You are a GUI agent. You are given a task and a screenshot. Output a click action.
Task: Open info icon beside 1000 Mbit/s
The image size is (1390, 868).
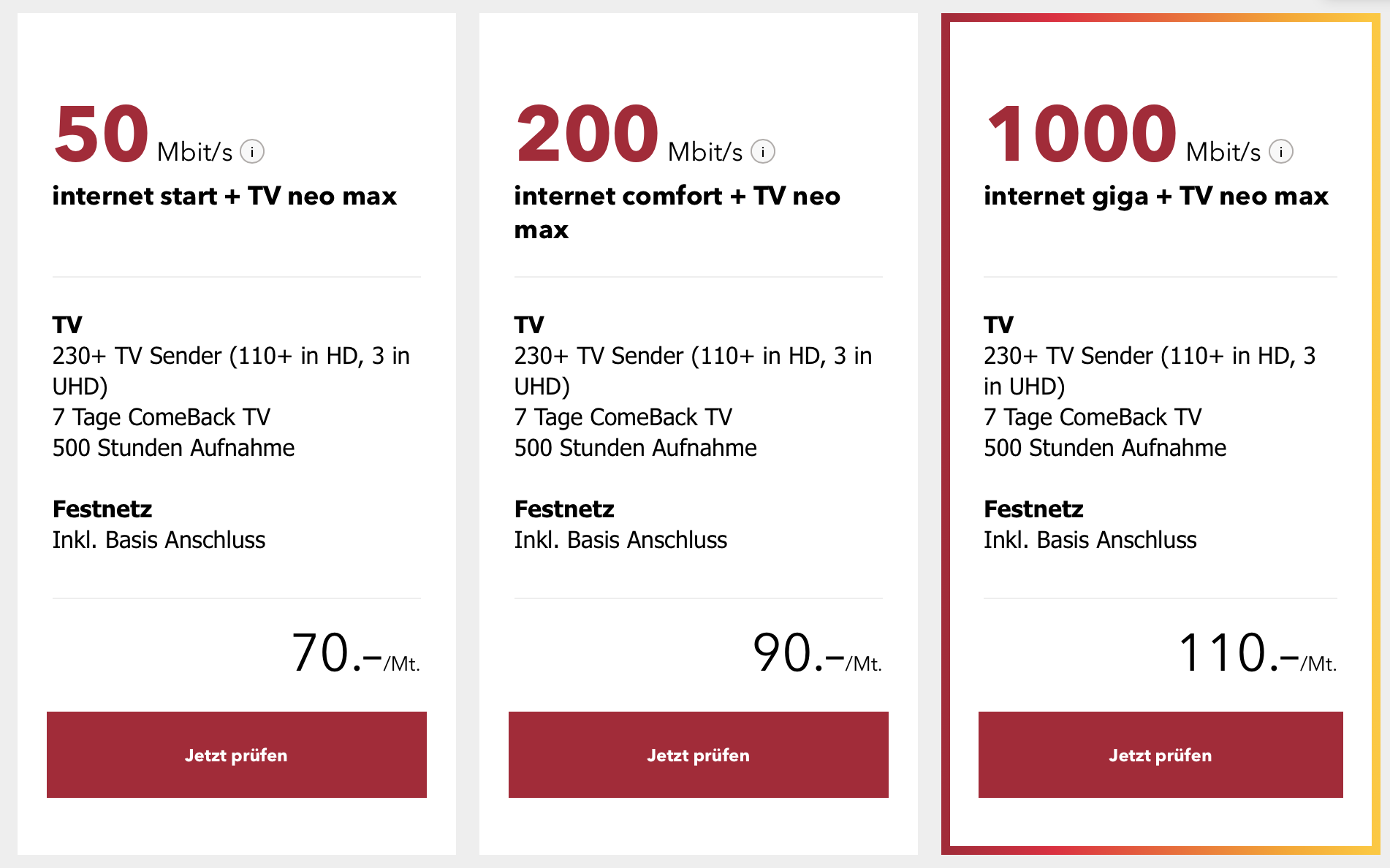pyautogui.click(x=1281, y=152)
